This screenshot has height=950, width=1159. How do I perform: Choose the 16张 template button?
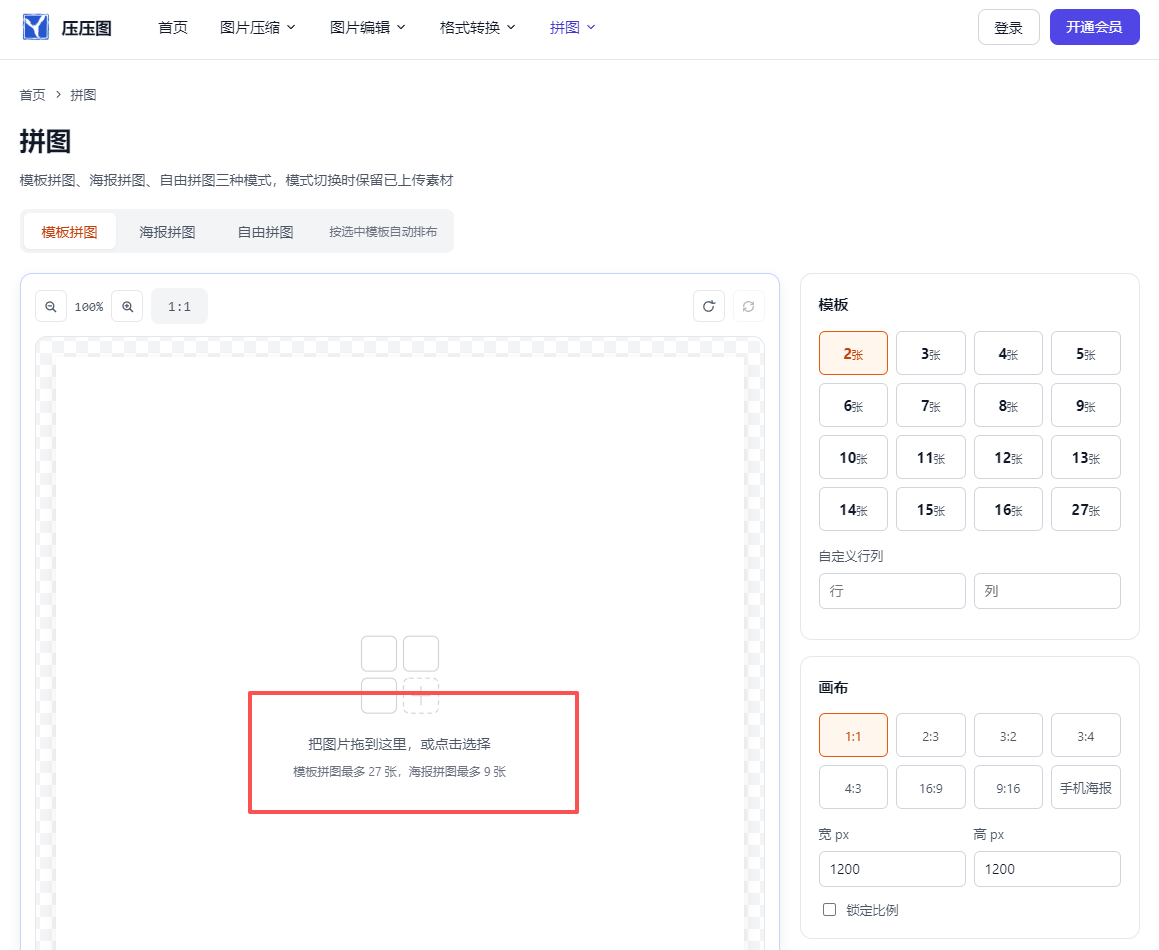[1008, 509]
